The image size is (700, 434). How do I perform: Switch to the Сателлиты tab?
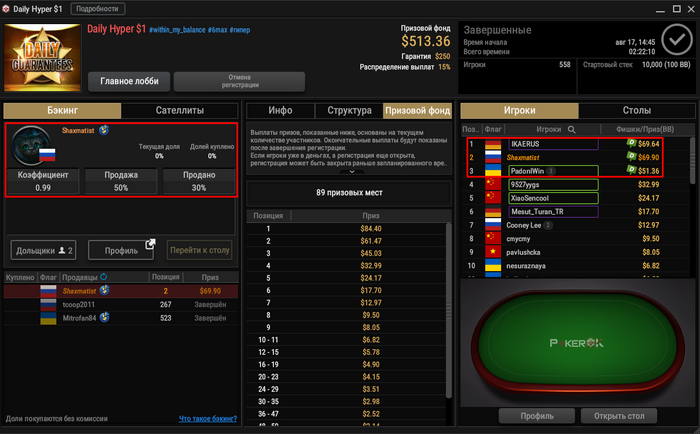(179, 110)
